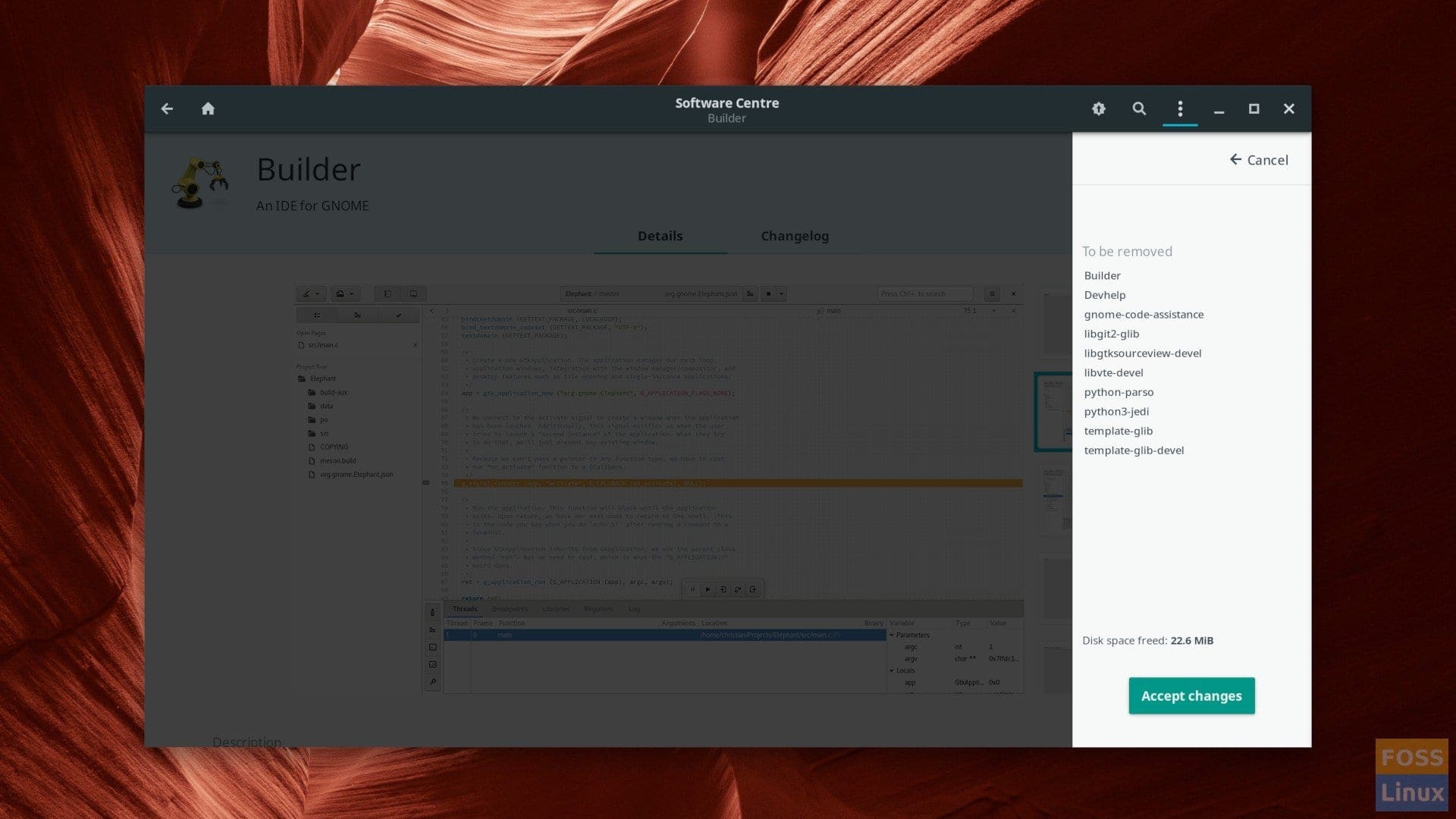Select the highlighted screenshot thumbnail
This screenshot has width=1456, height=819.
(1053, 412)
